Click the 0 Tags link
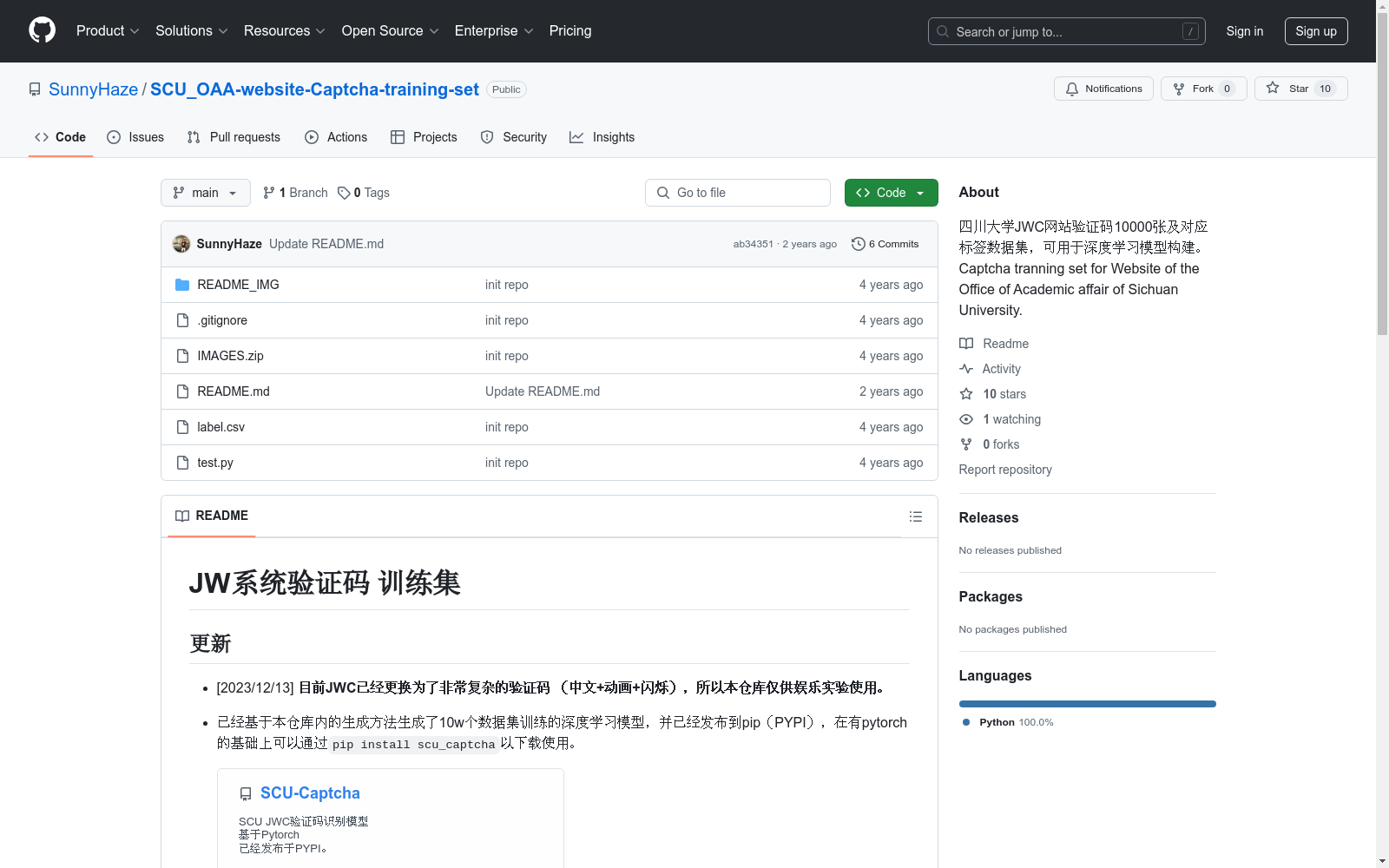 [364, 193]
